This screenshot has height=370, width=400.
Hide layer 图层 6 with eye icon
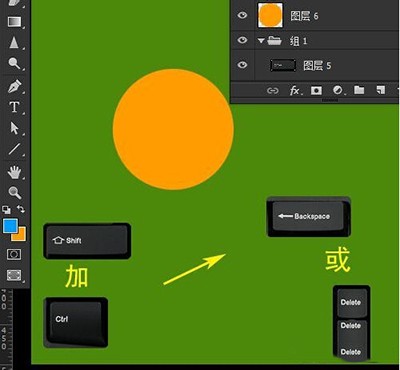click(x=242, y=15)
